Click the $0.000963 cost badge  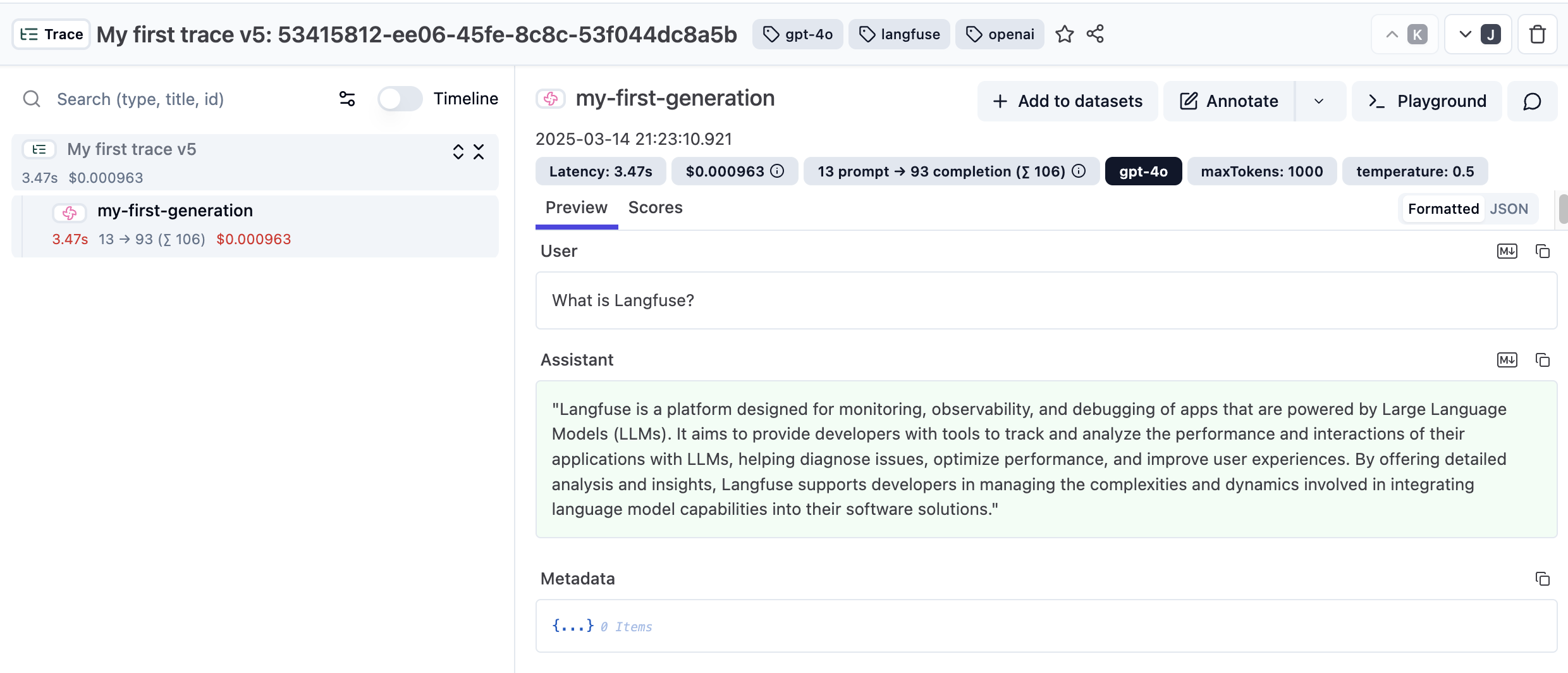[735, 171]
